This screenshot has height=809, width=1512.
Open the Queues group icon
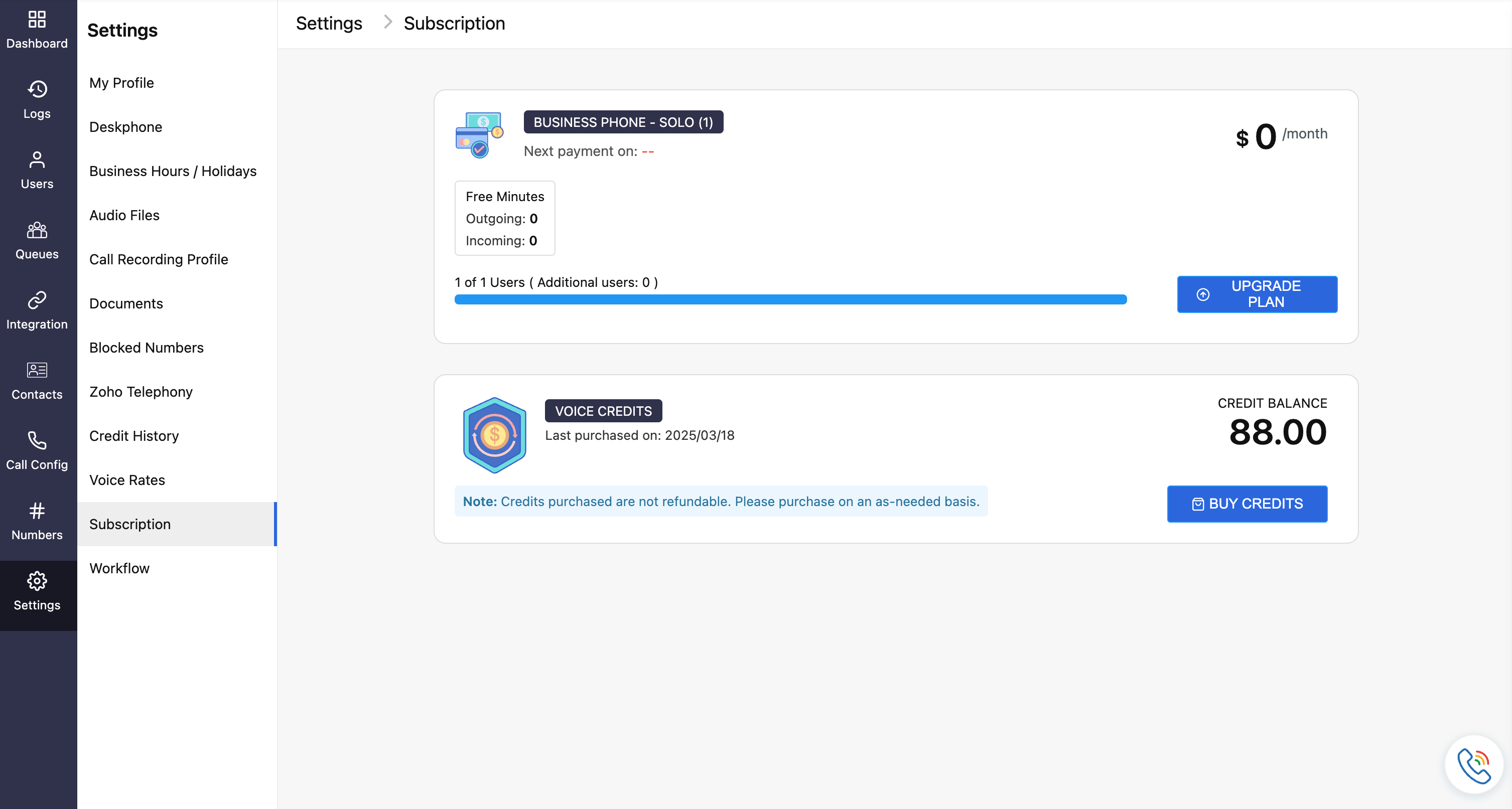coord(37,230)
